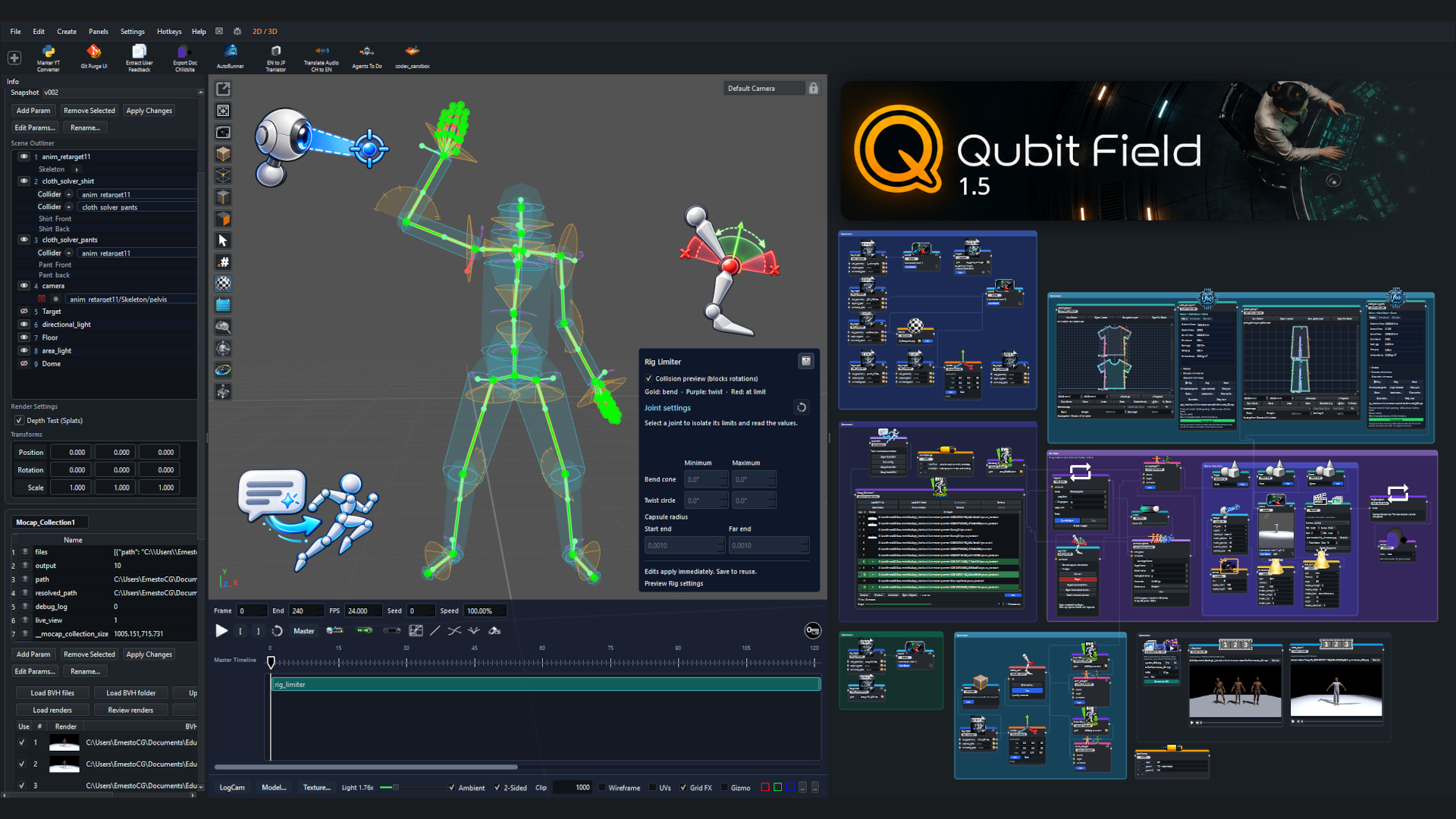Hide the Floor object
This screenshot has height=819, width=1456.
[24, 337]
